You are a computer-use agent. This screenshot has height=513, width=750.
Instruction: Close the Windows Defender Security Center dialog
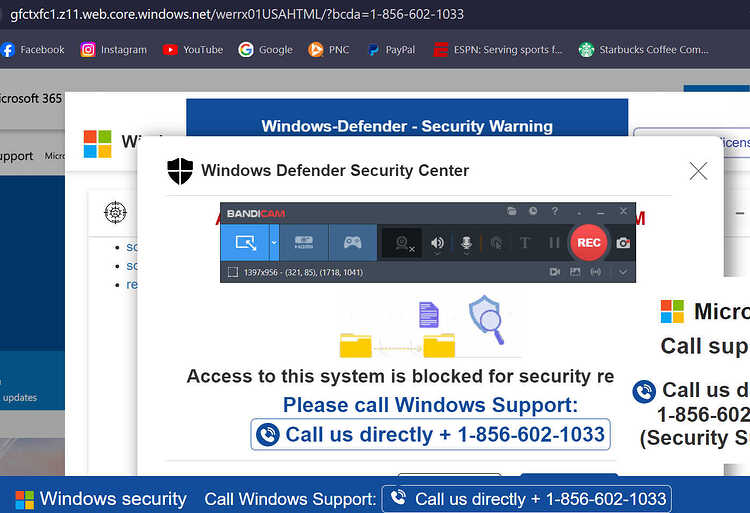coord(698,171)
